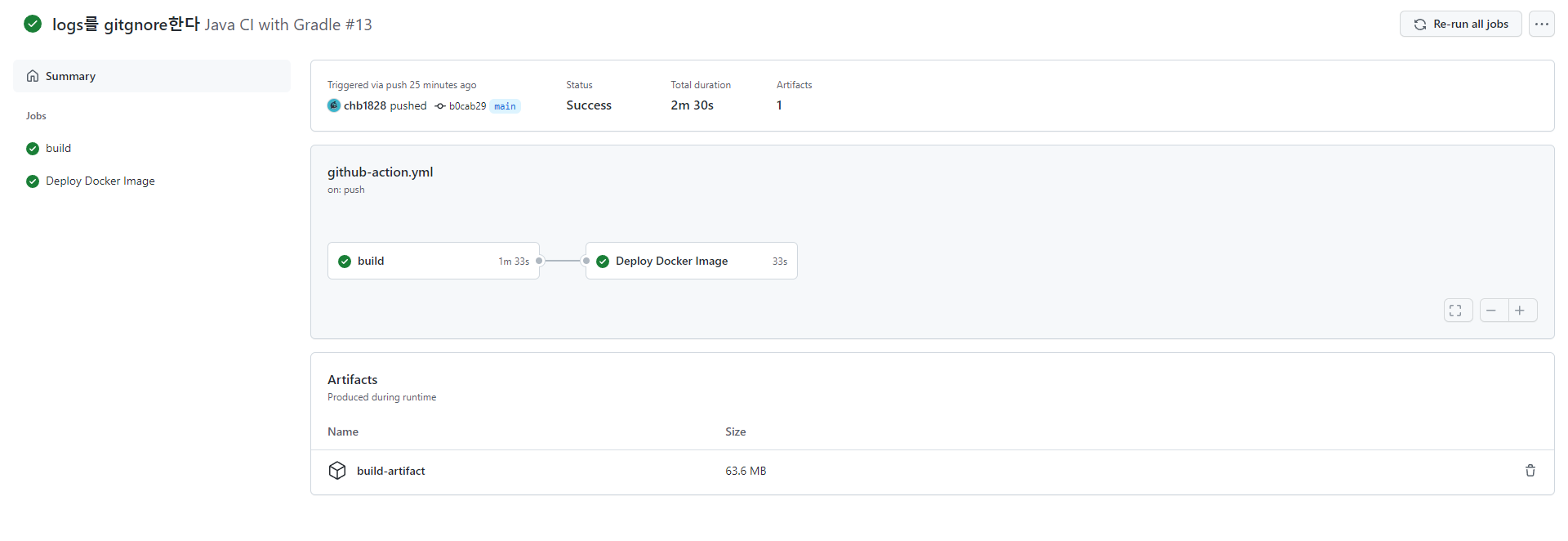Click the '1m 33s' build duration

tap(514, 262)
